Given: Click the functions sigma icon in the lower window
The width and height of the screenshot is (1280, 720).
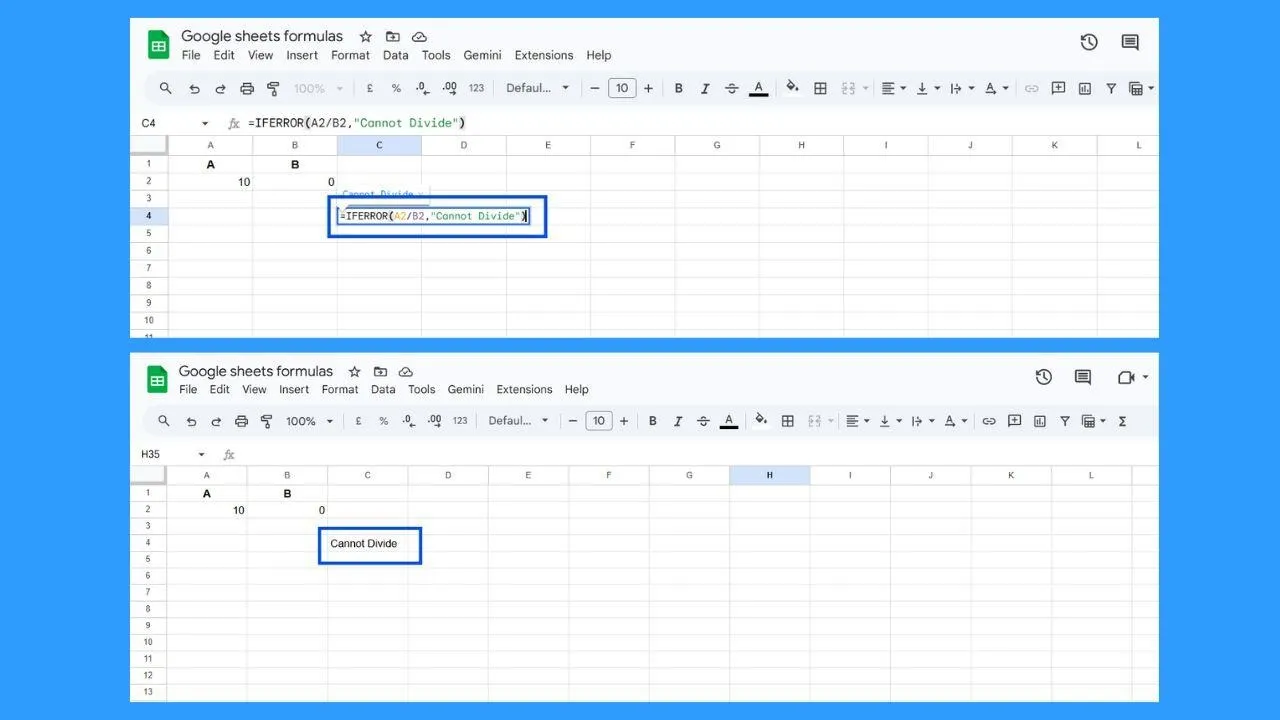Looking at the screenshot, I should pyautogui.click(x=1122, y=421).
